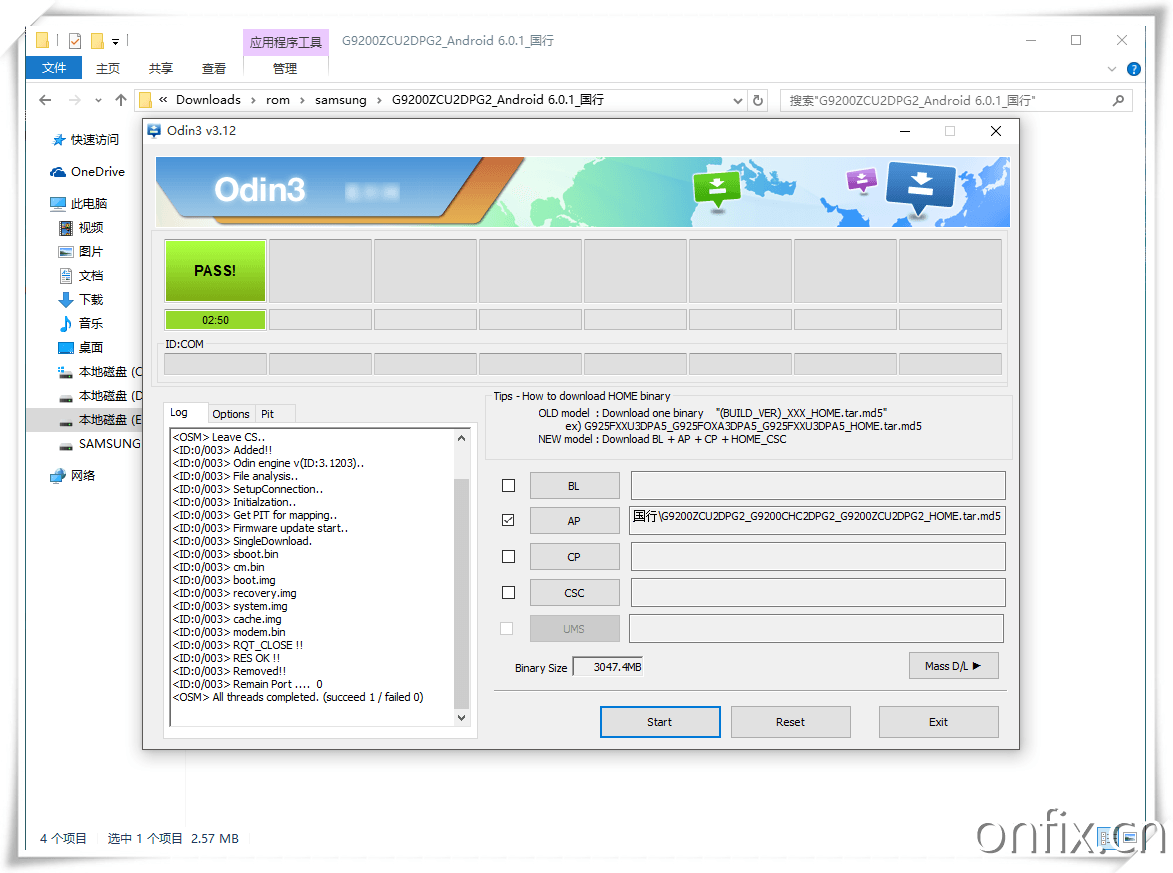Open Explorer help question mark icon
This screenshot has height=873, width=1173.
coord(1133,69)
